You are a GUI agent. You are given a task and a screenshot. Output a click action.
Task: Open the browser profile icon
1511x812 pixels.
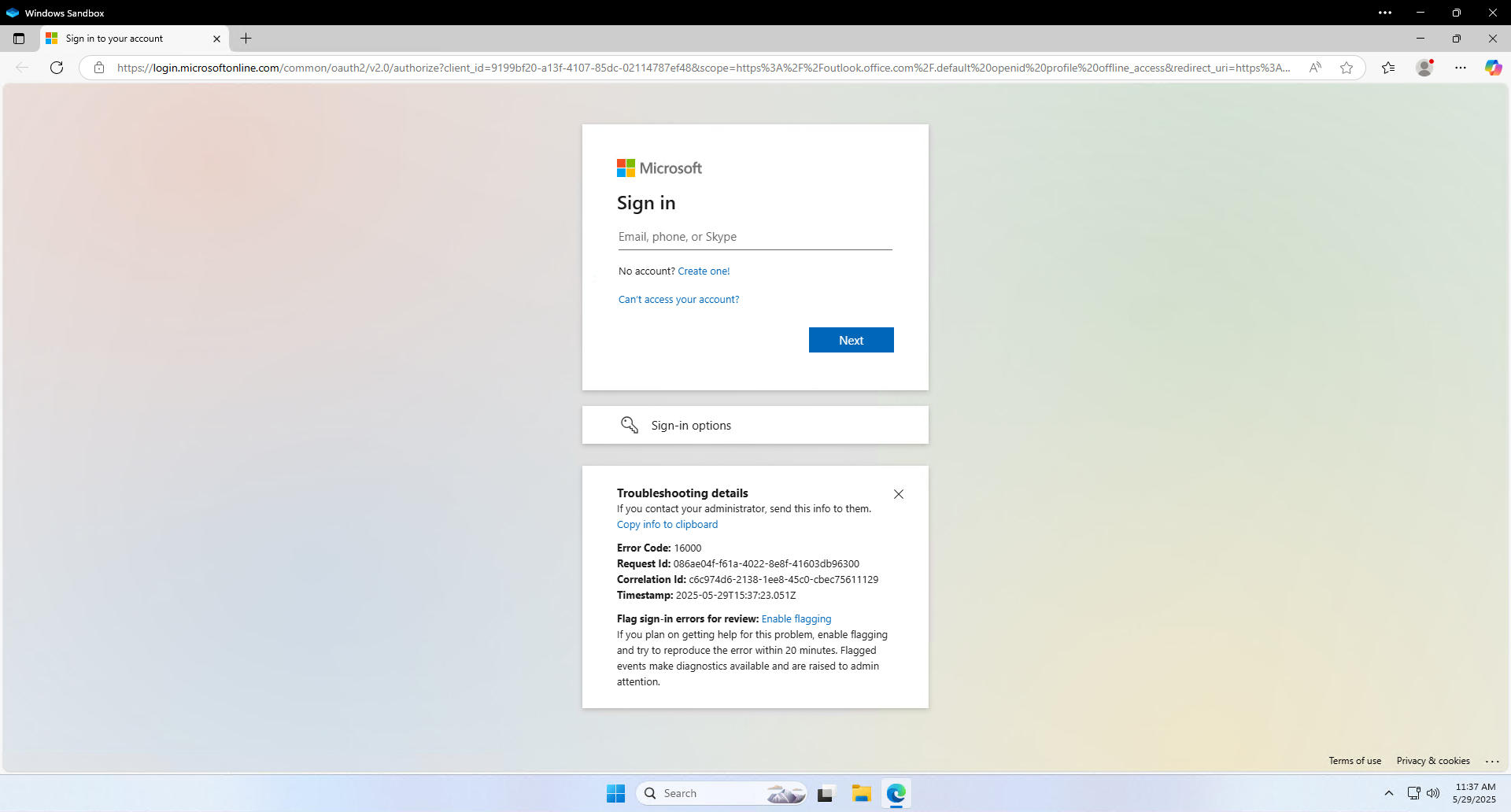click(1424, 68)
